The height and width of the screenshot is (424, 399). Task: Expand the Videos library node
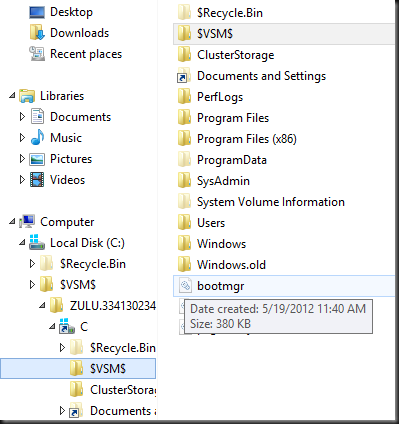click(22, 180)
